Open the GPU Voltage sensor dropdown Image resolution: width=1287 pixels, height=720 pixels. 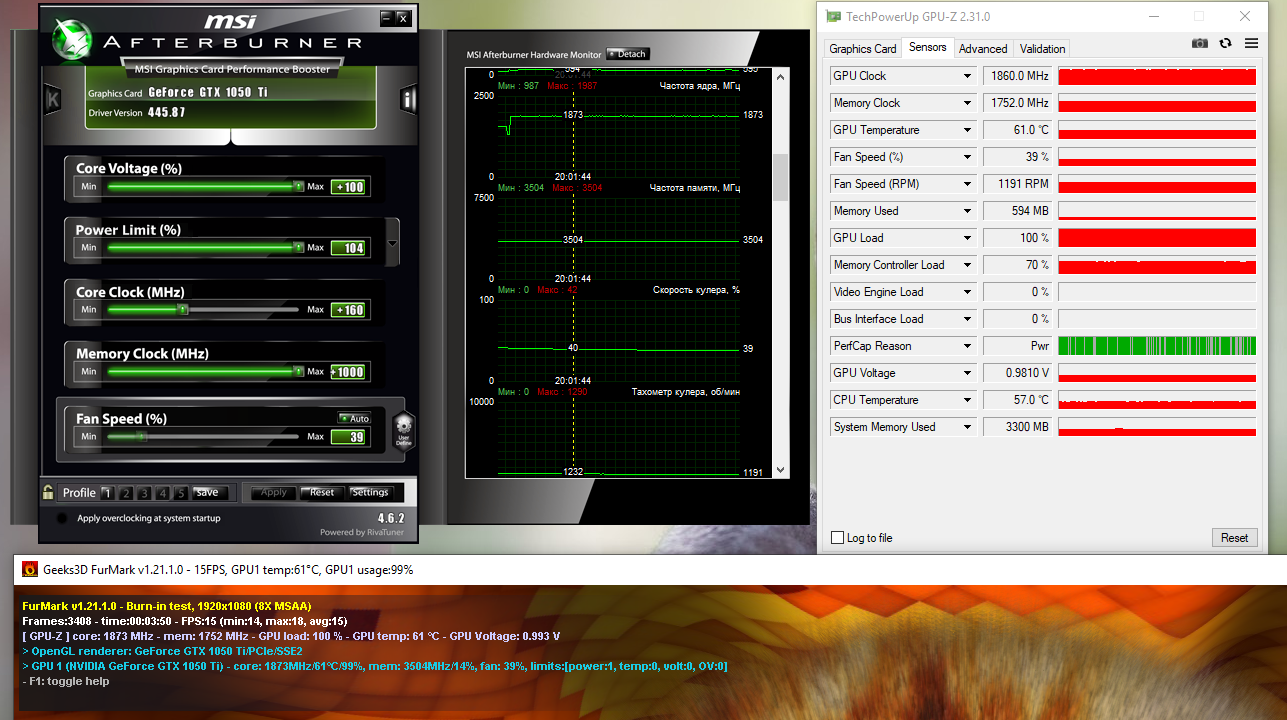point(967,373)
